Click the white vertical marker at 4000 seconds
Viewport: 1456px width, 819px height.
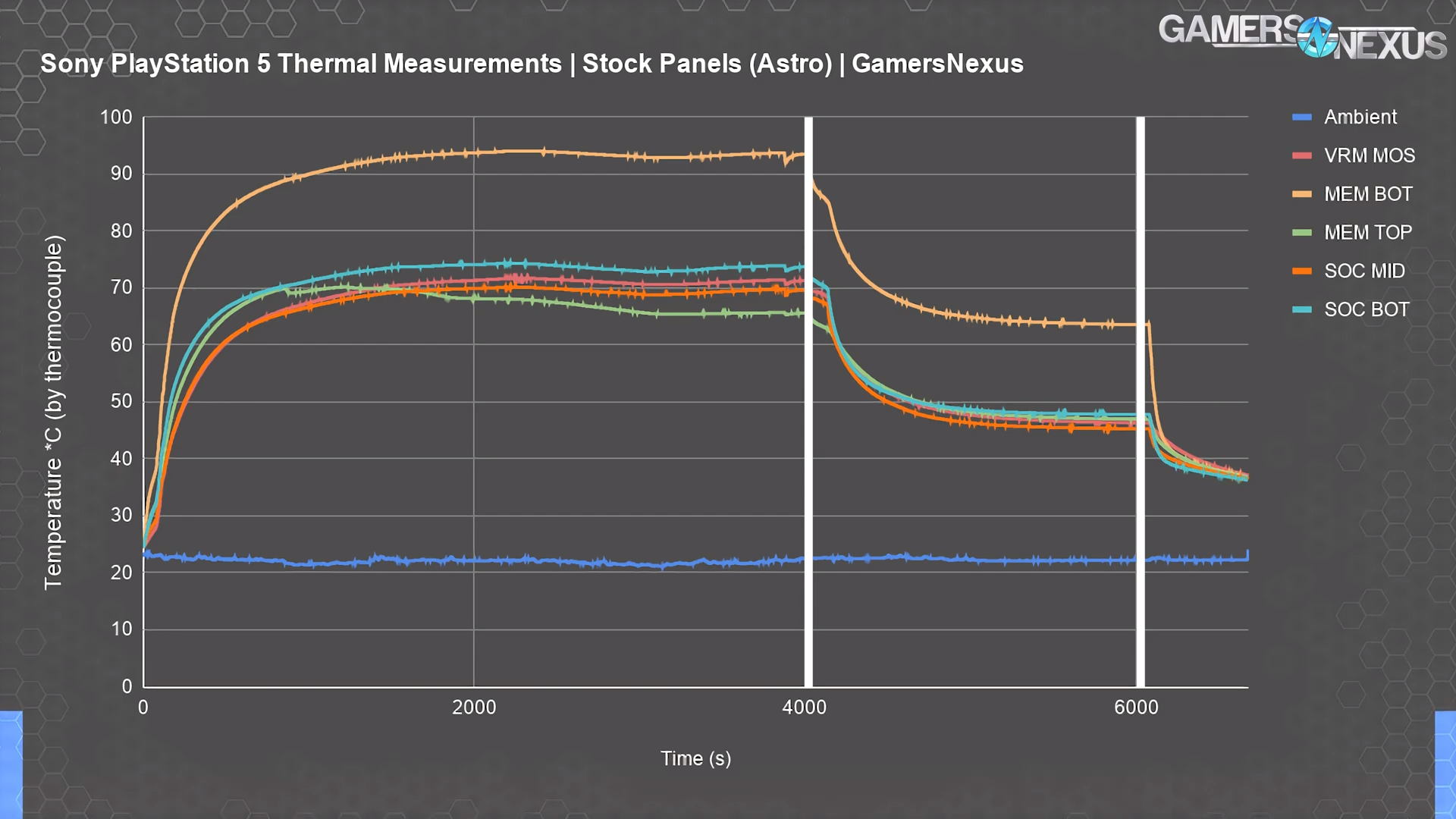808,402
